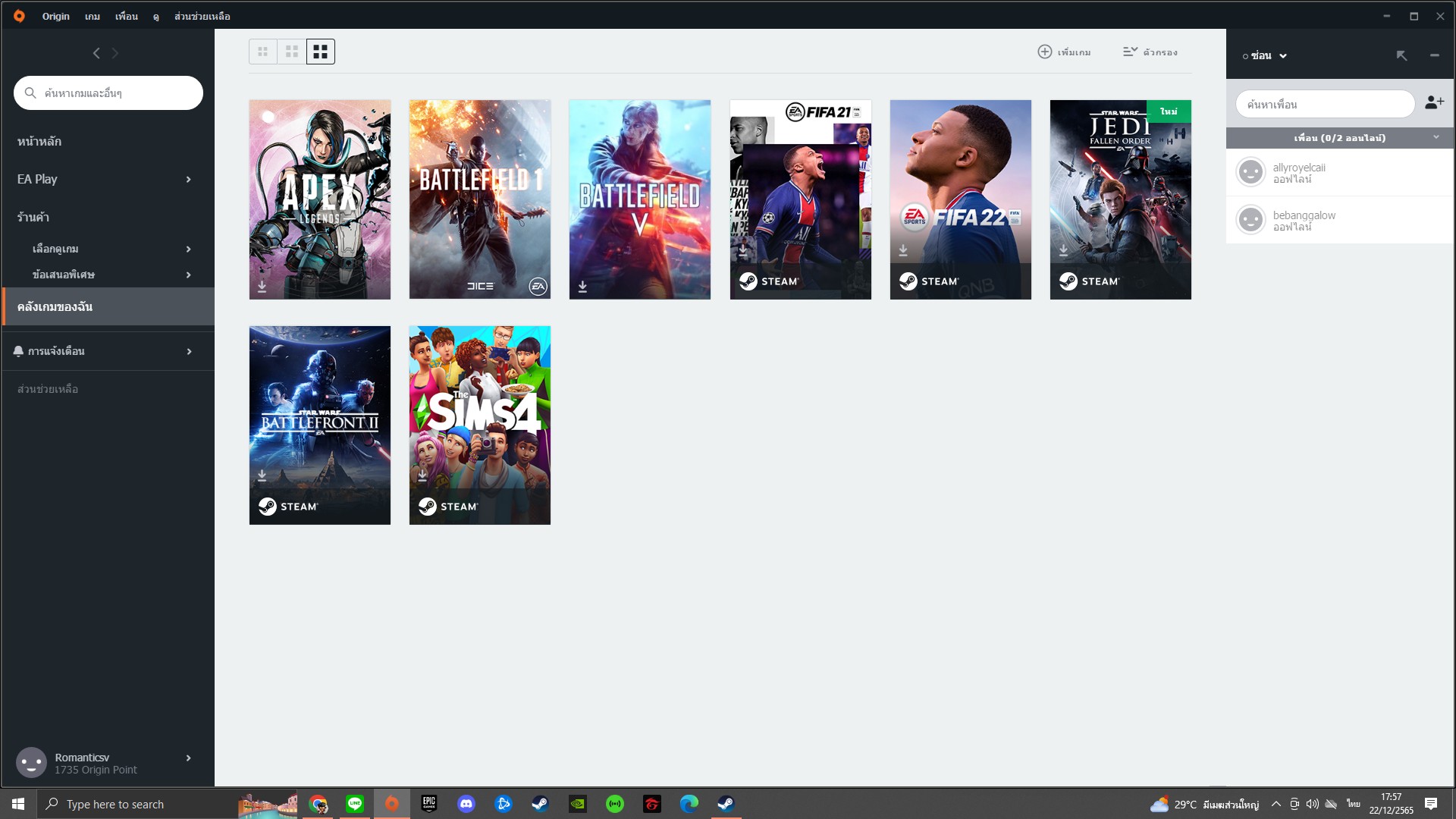Focus the ค้นหาเกมและอื่นๆ search field
Image resolution: width=1456 pixels, height=819 pixels.
click(x=108, y=93)
